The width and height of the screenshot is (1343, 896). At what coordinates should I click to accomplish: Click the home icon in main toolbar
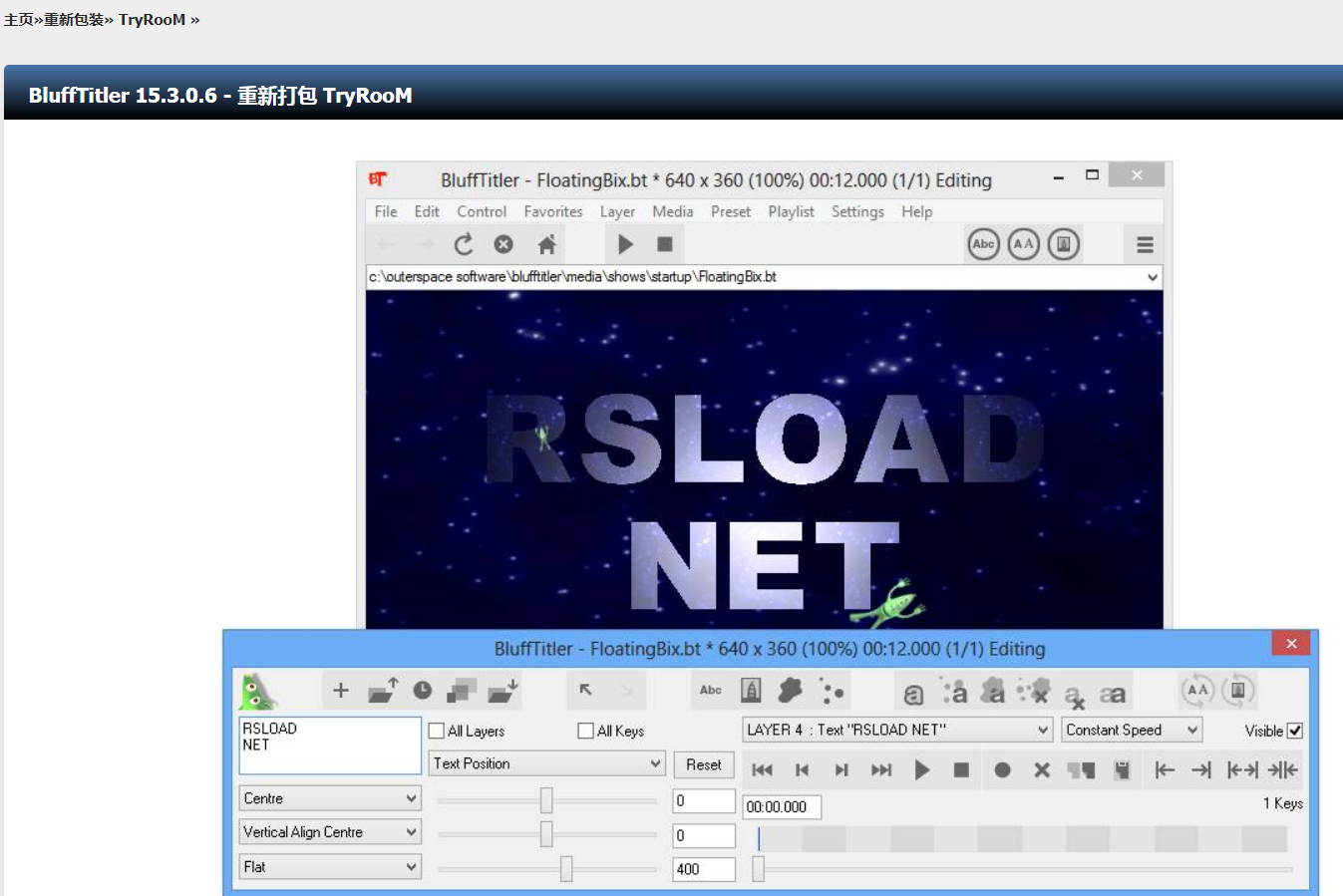(546, 244)
